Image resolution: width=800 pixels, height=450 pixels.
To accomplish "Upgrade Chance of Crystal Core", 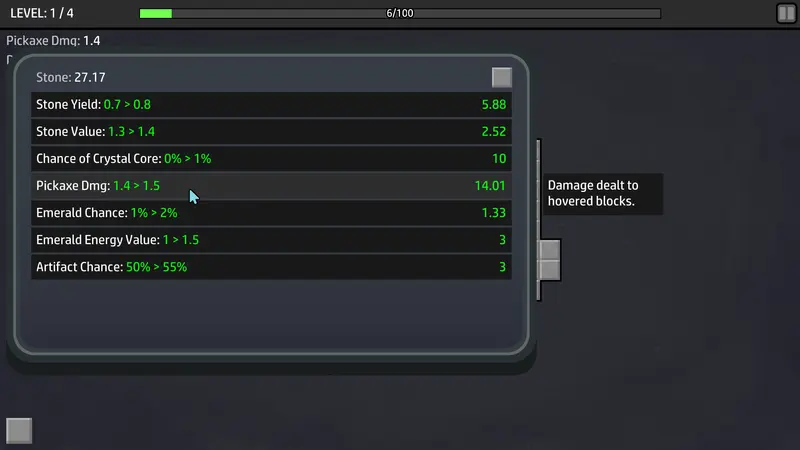I will pyautogui.click(x=271, y=159).
